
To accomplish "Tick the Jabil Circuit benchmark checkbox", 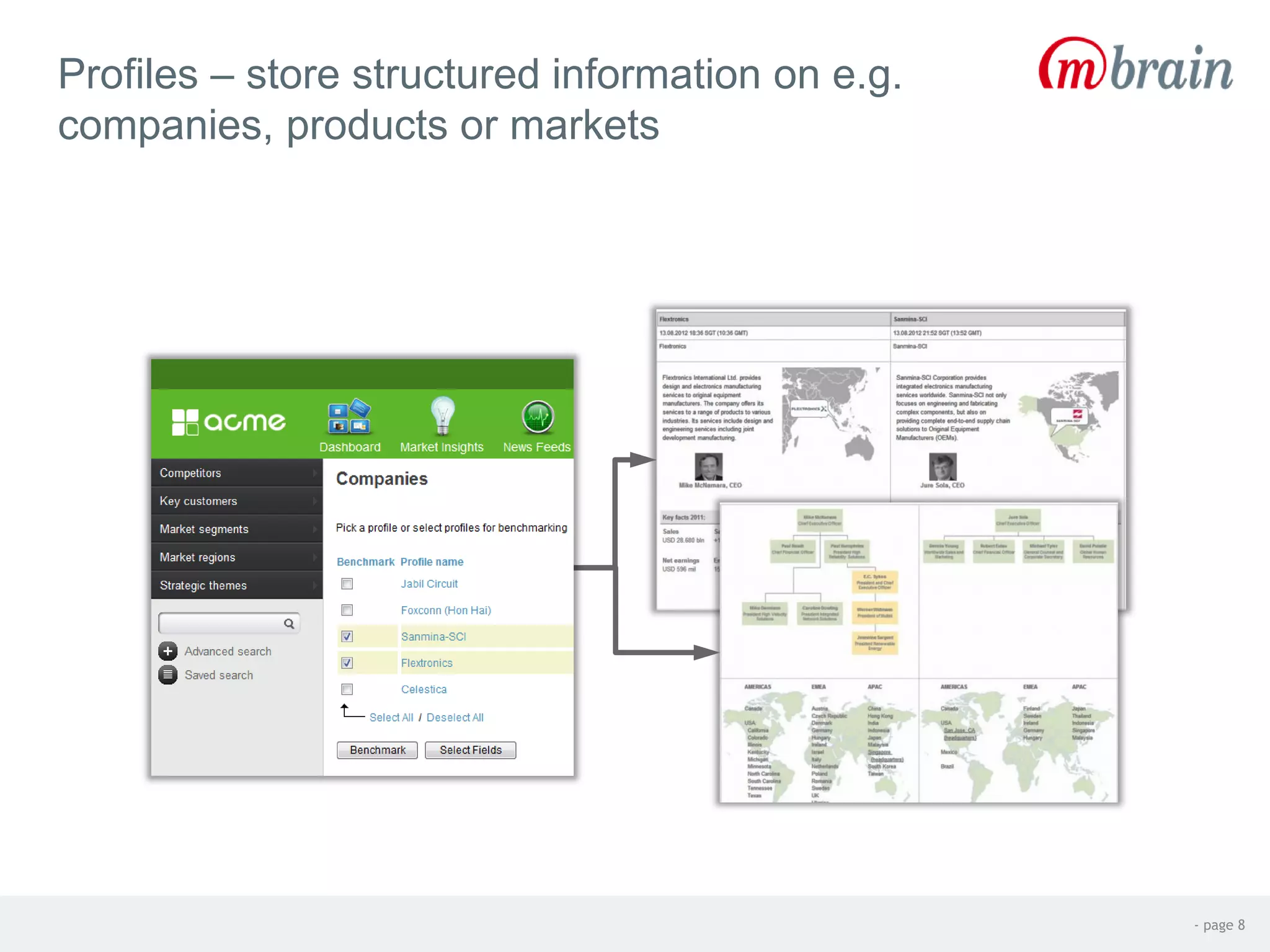I will (347, 584).
